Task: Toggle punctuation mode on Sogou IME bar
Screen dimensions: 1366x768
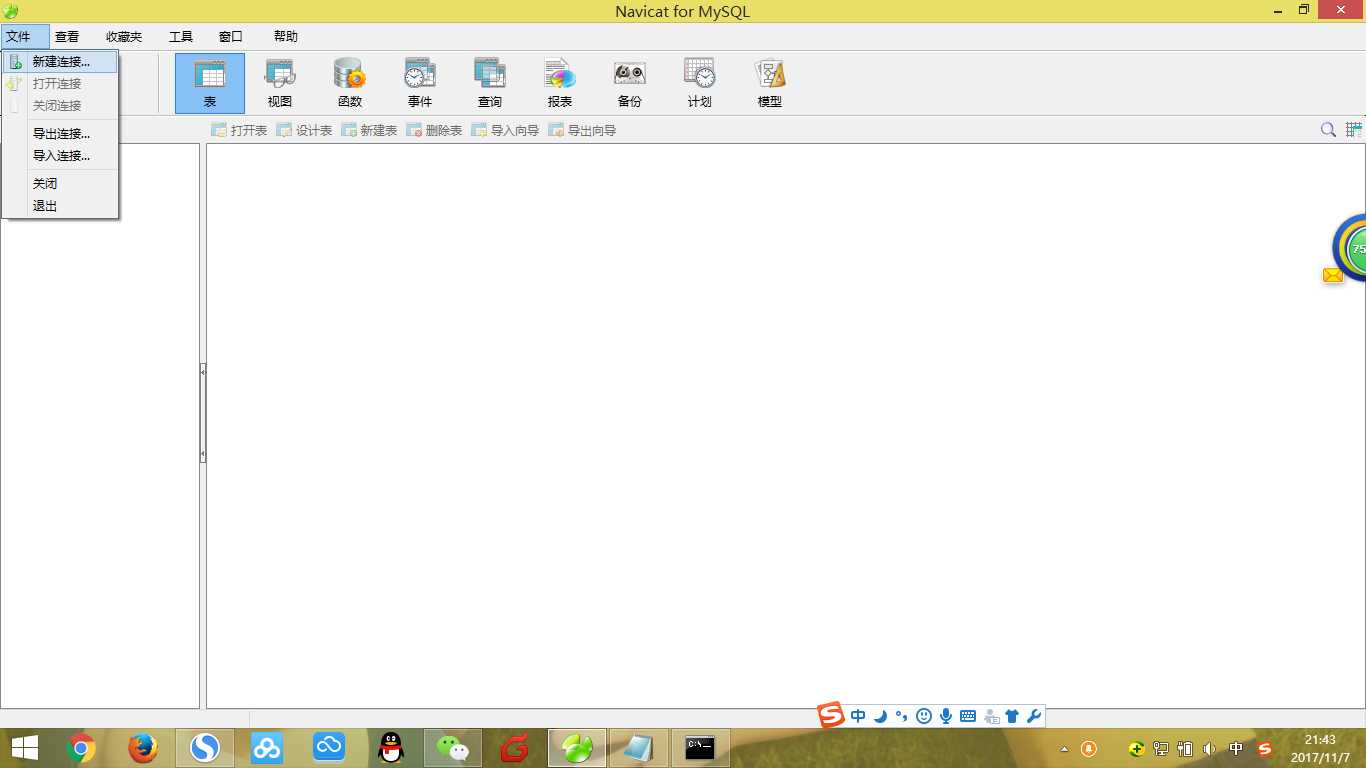Action: (902, 716)
